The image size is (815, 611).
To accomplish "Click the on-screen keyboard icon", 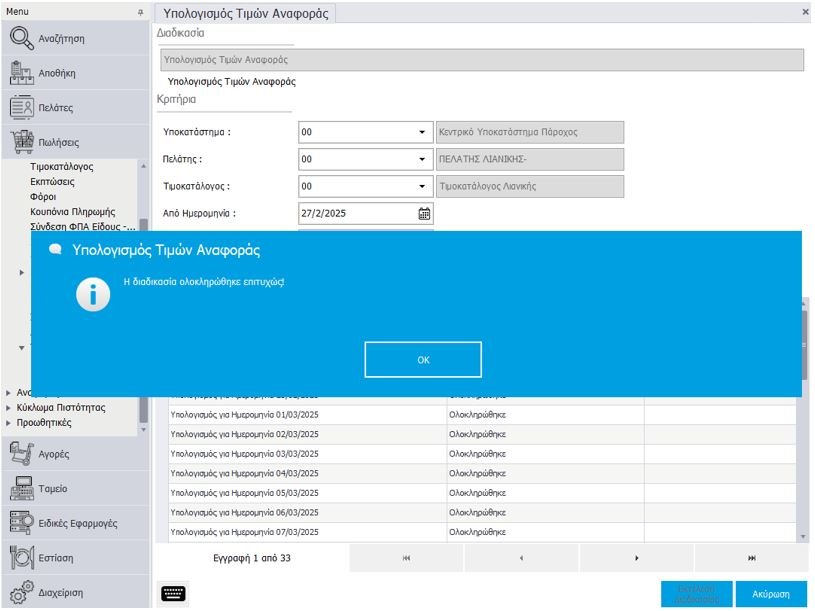I will point(173,593).
